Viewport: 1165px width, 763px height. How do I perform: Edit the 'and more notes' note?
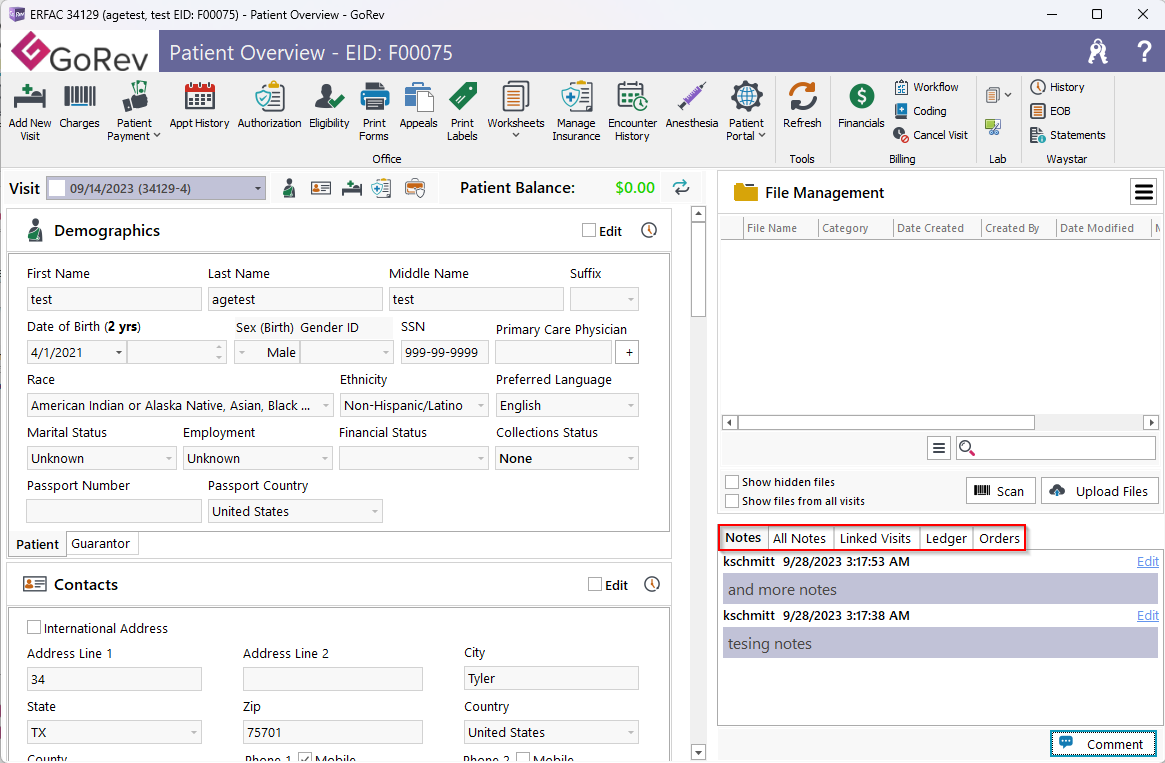[x=1147, y=562]
